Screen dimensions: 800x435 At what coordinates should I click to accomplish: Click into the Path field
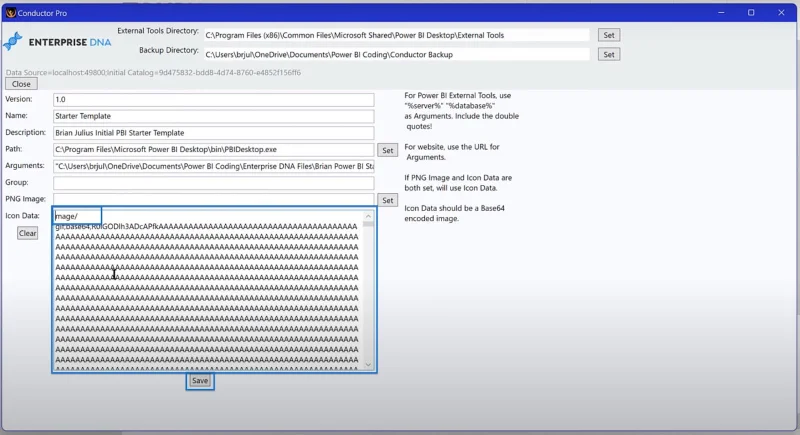coord(213,149)
